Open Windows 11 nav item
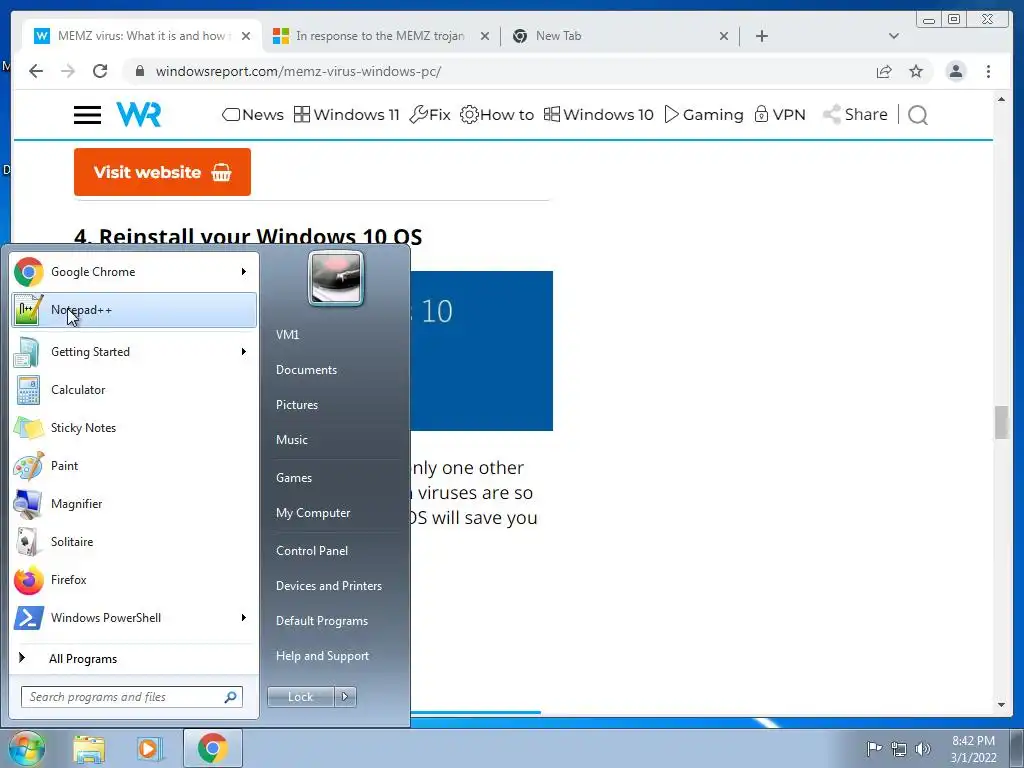This screenshot has width=1024, height=768. [x=346, y=115]
